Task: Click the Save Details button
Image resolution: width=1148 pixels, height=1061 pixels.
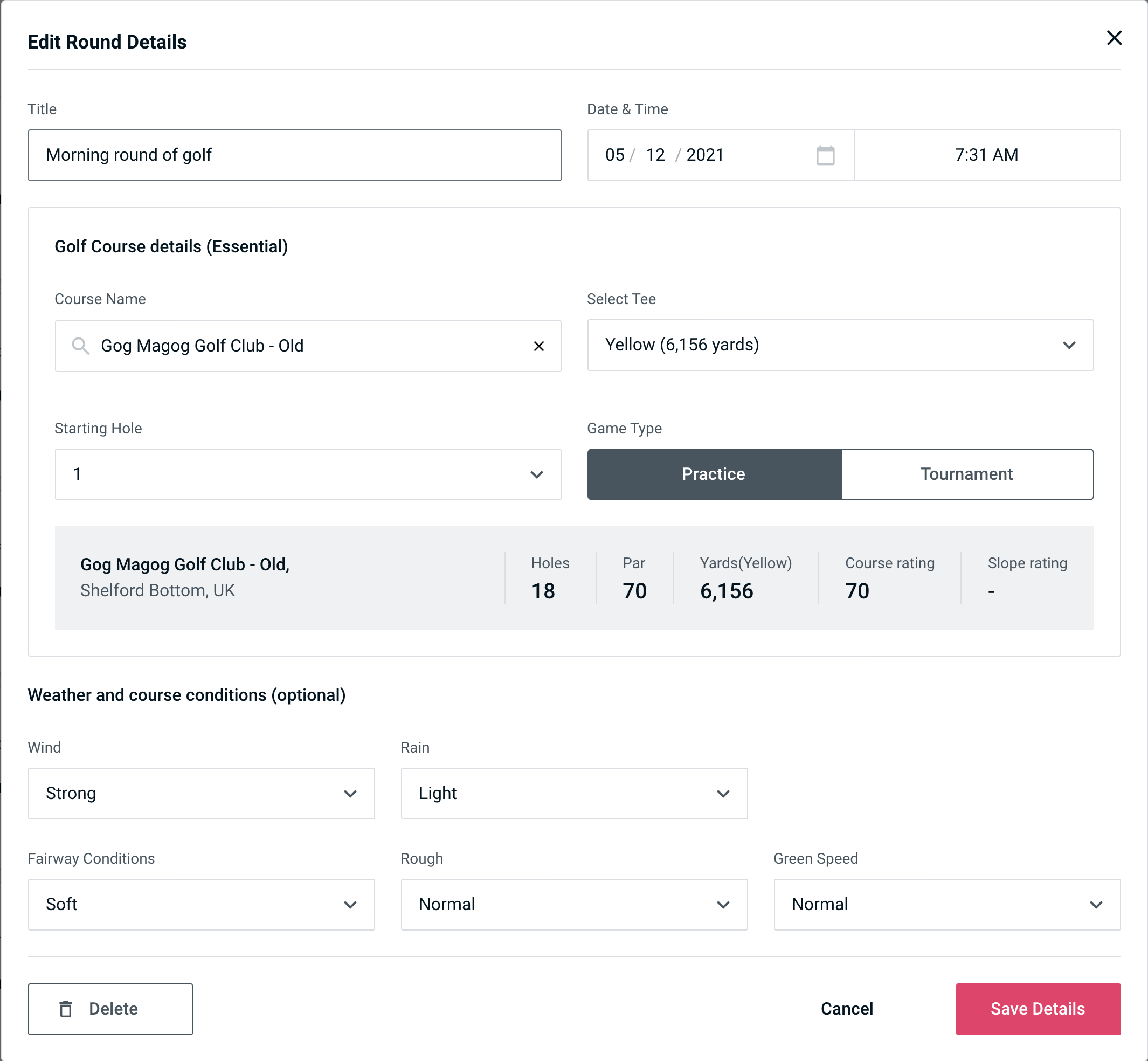Action: (1037, 1009)
